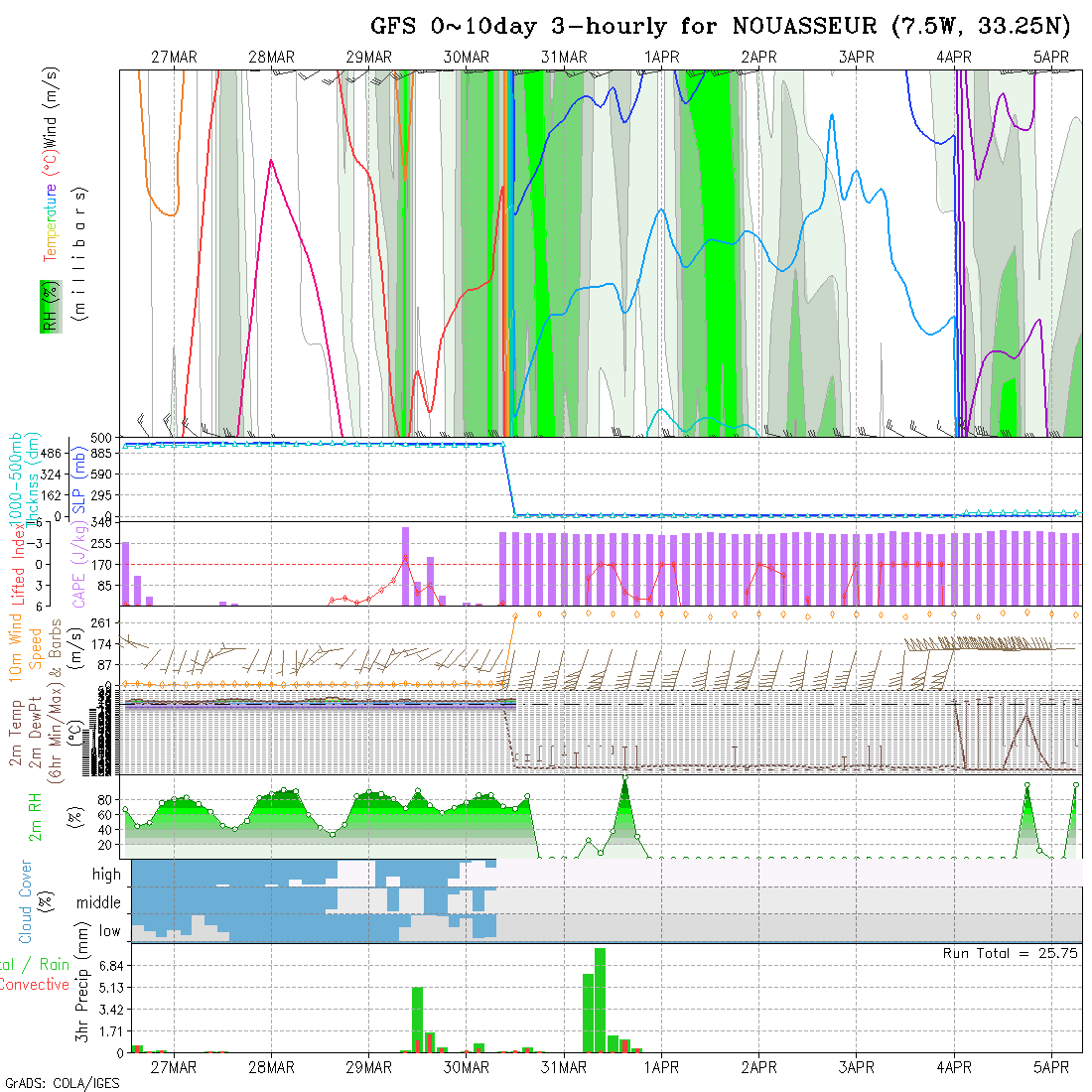Viewport: 1092px width, 1092px height.
Task: Click the 'Run Total = 25.75' text
Action: [1010, 953]
